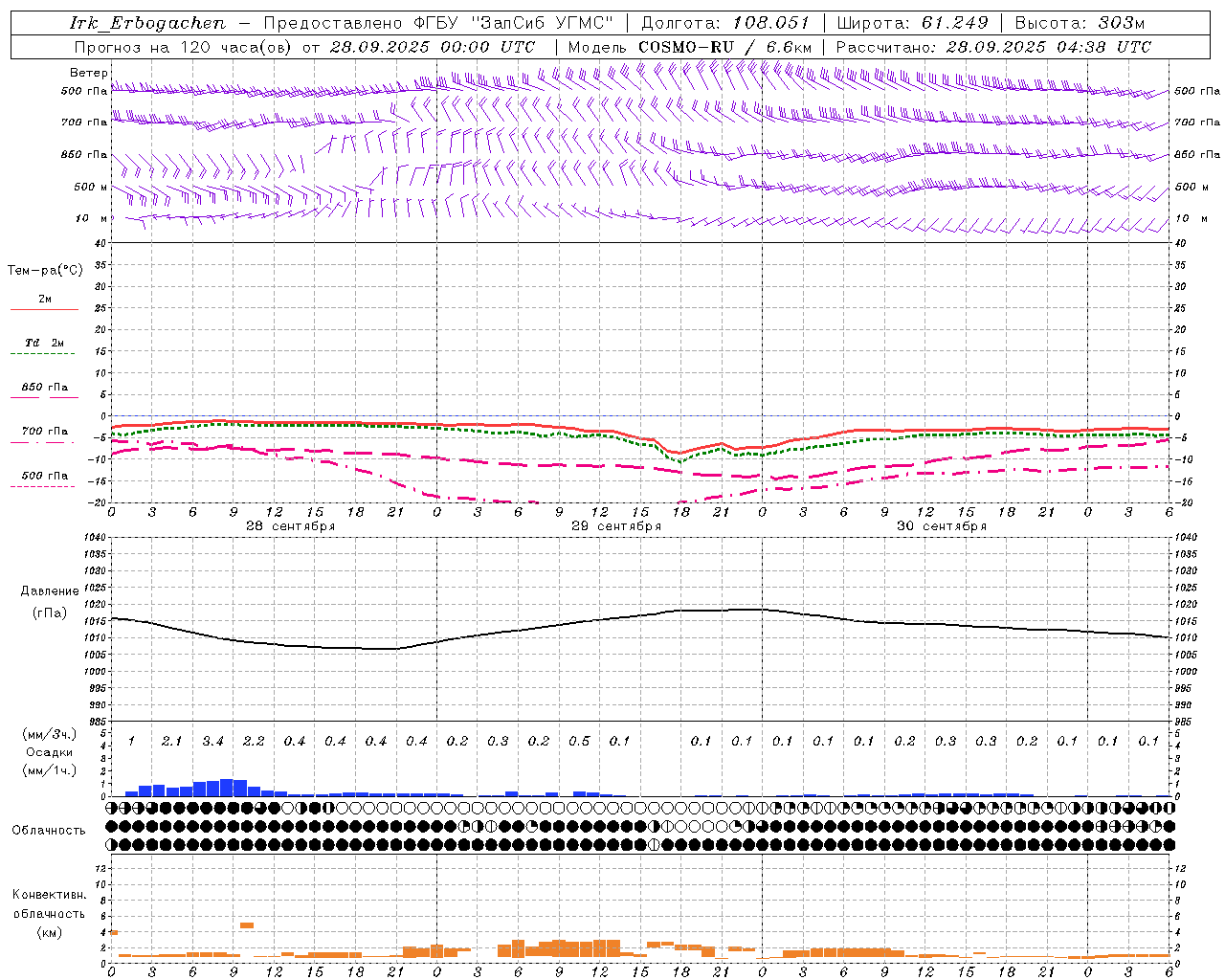Click the Осадки precipitation label

(x=50, y=752)
